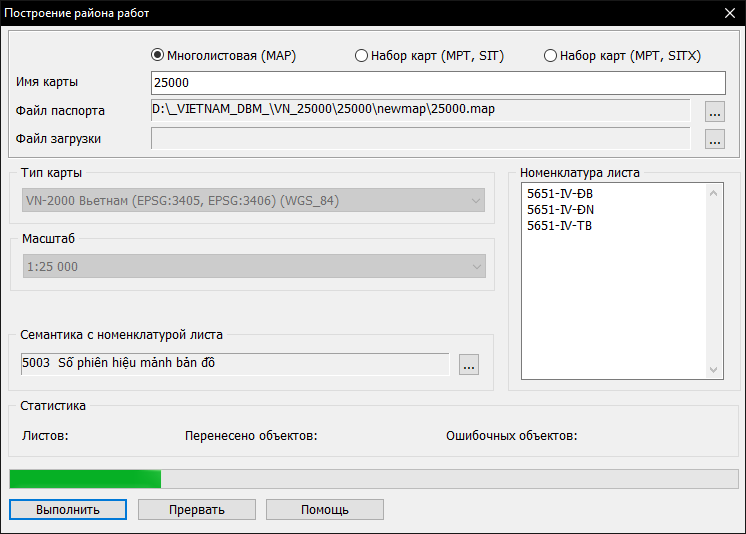Screen dimensions: 746x534
Task: Select Набор карт (MPT, SIT) option
Action: click(362, 56)
